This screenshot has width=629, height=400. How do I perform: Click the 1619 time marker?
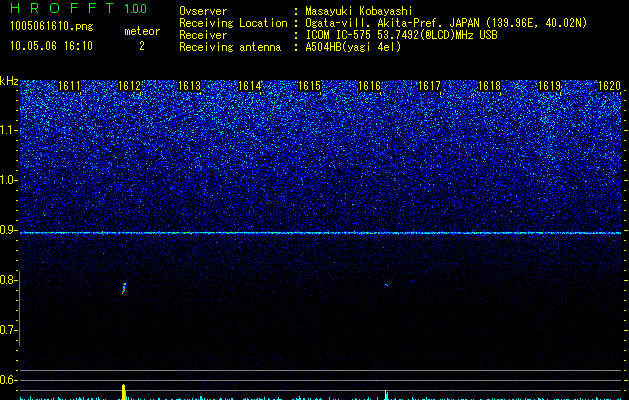(550, 86)
